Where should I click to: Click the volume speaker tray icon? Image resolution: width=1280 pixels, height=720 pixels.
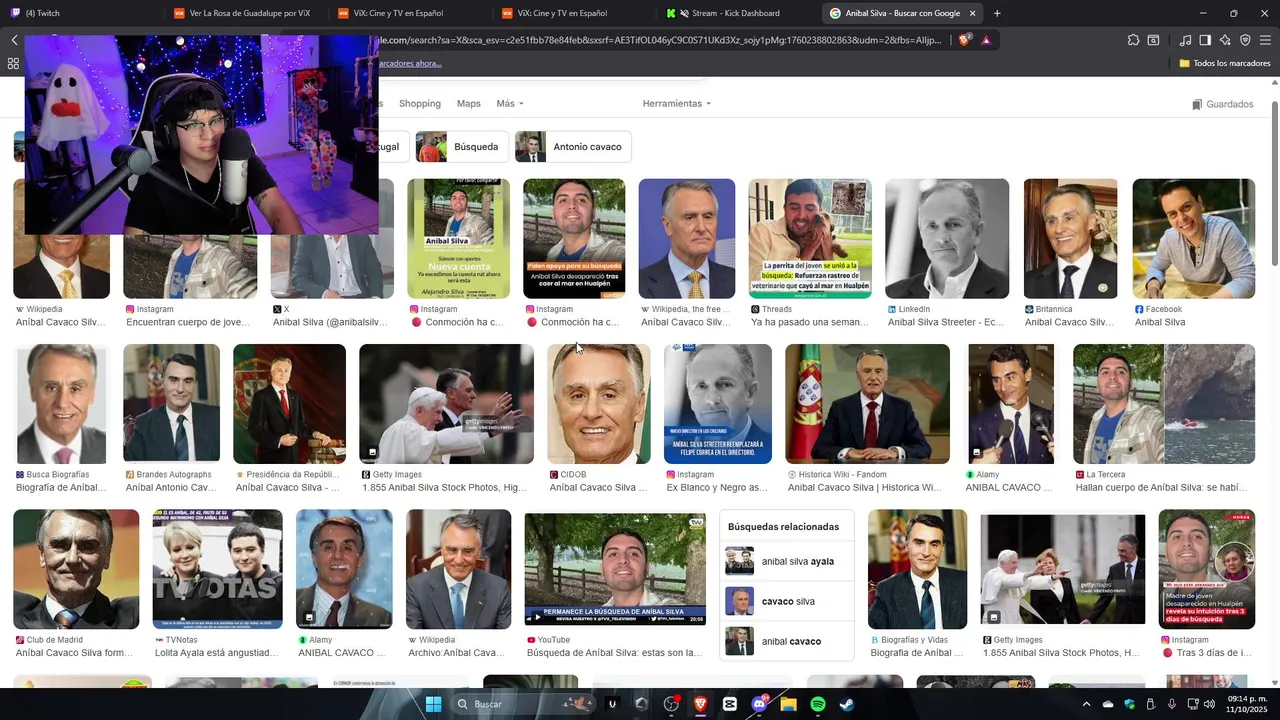pos(1210,704)
